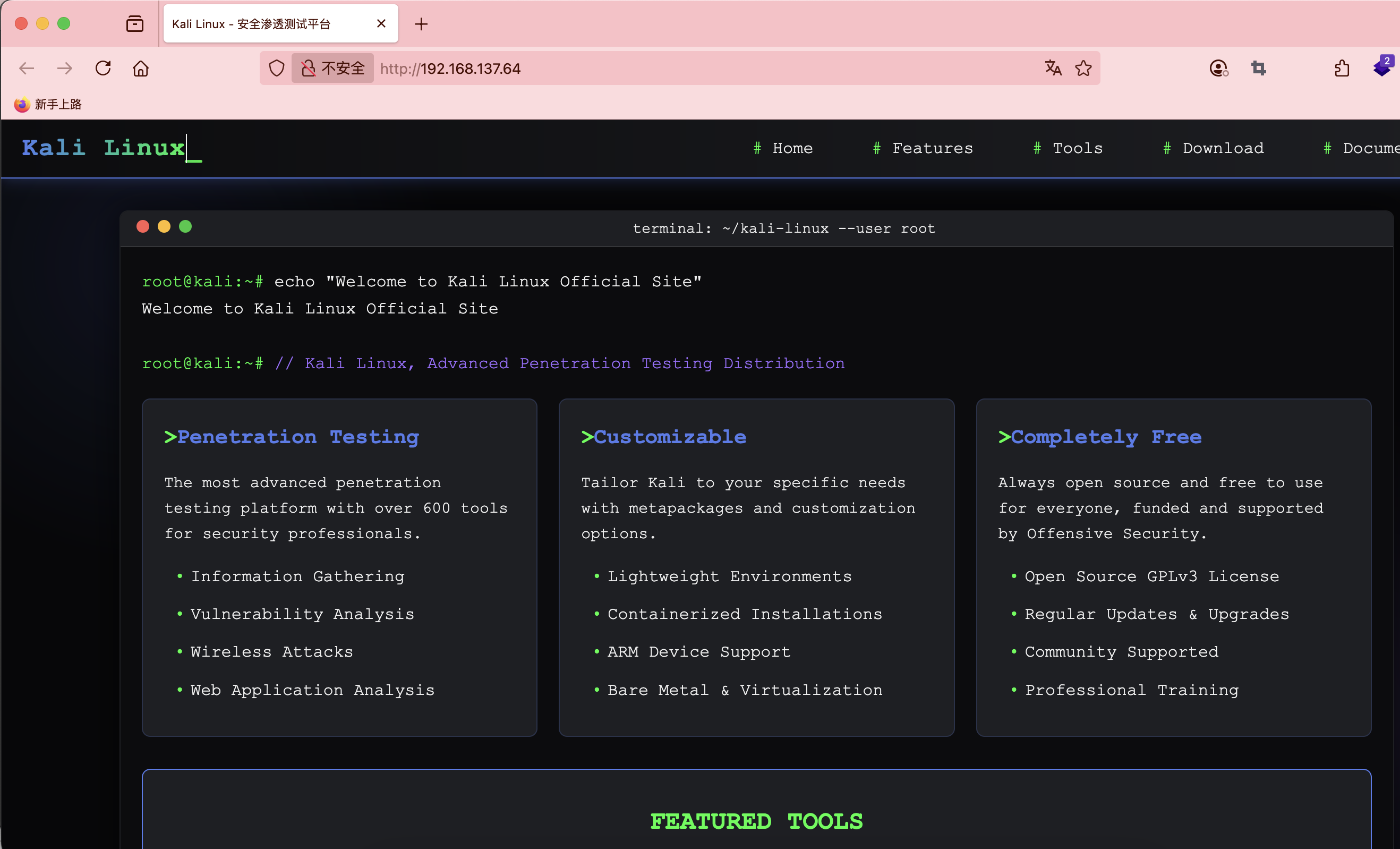Open a new tab with the plus icon
The image size is (1400, 849).
coord(421,24)
